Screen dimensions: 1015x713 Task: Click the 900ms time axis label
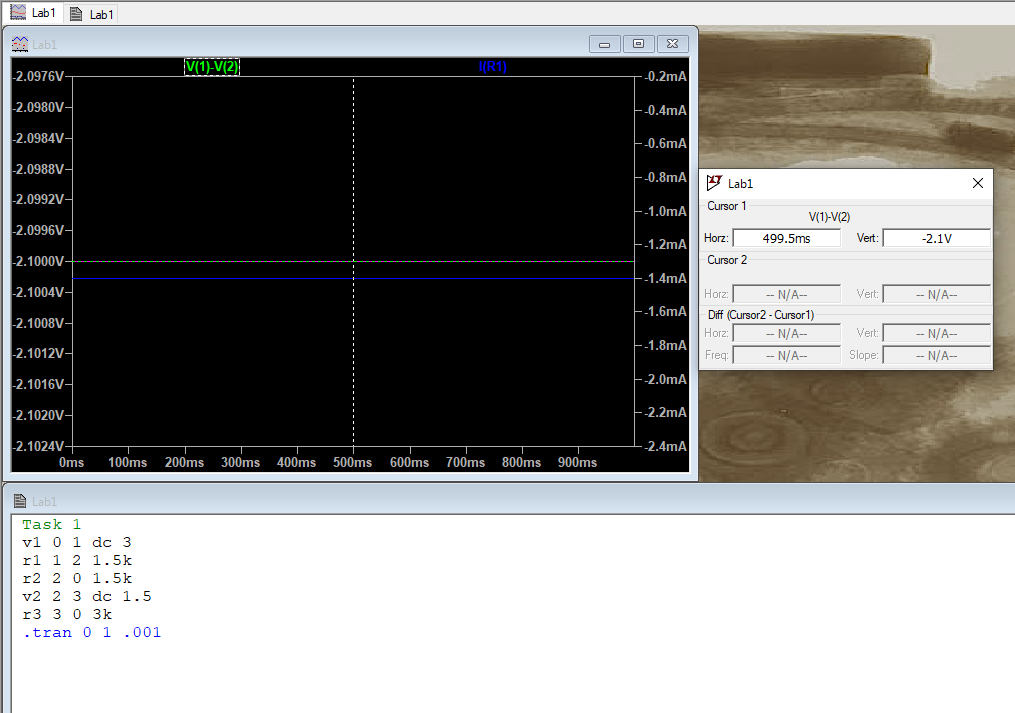(x=577, y=462)
